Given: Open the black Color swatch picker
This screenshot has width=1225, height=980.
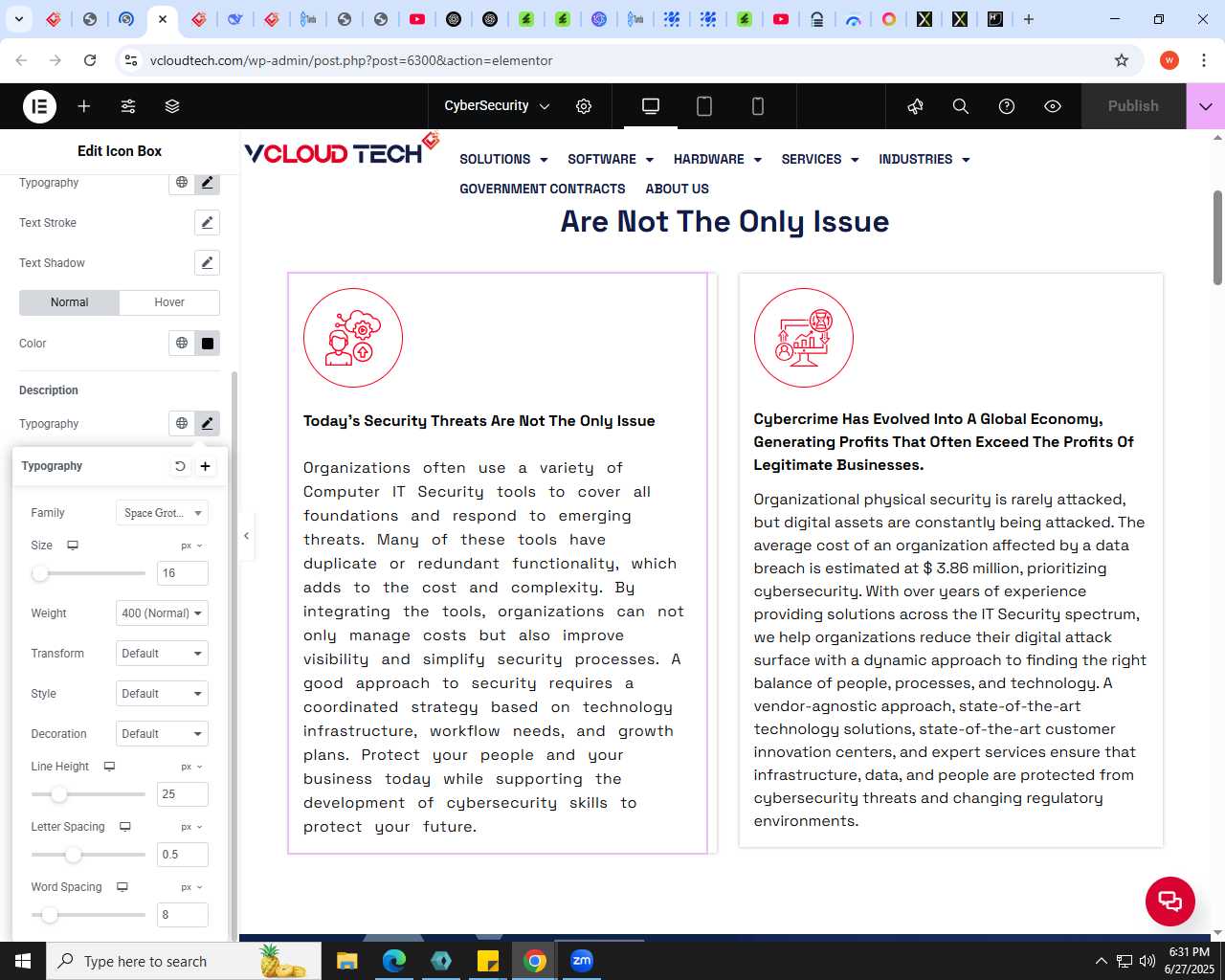Looking at the screenshot, I should (x=207, y=344).
